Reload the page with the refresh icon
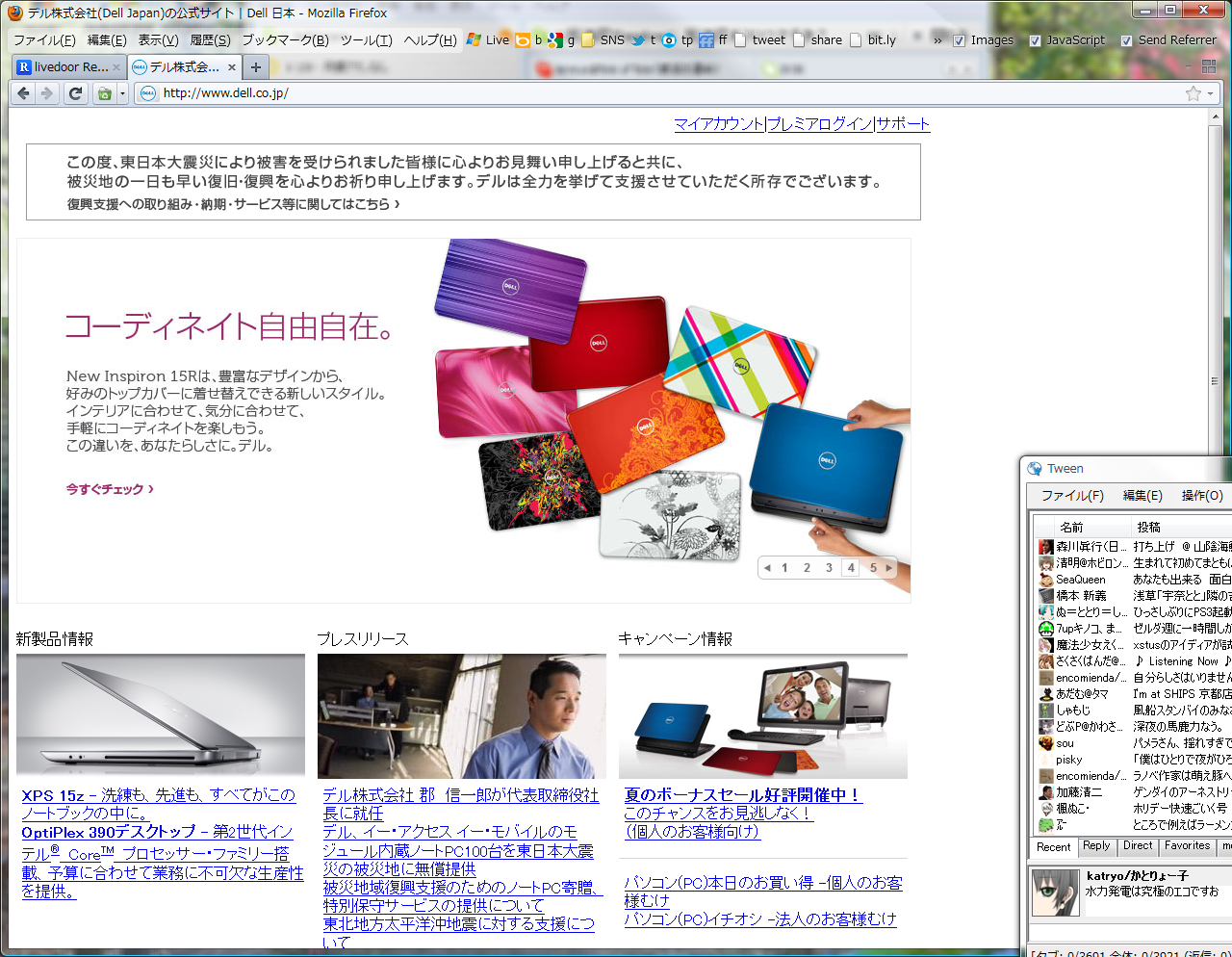This screenshot has height=957, width=1232. point(75,93)
